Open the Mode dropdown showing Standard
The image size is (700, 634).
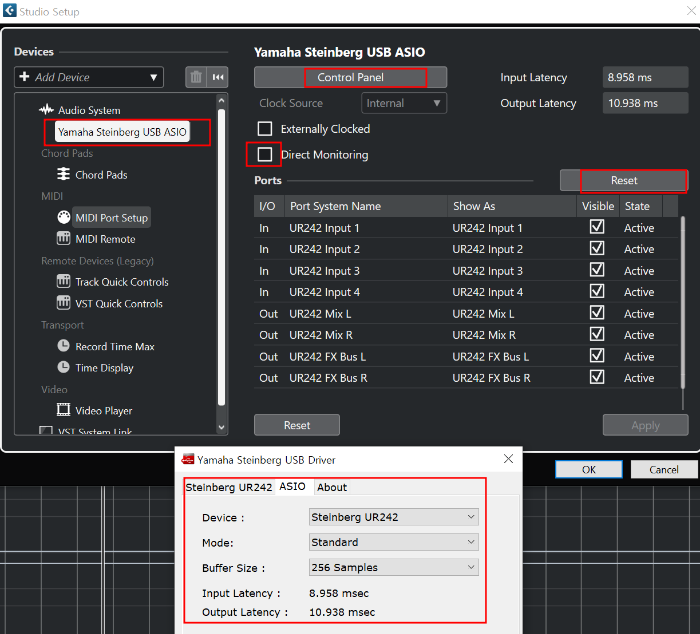pyautogui.click(x=393, y=542)
